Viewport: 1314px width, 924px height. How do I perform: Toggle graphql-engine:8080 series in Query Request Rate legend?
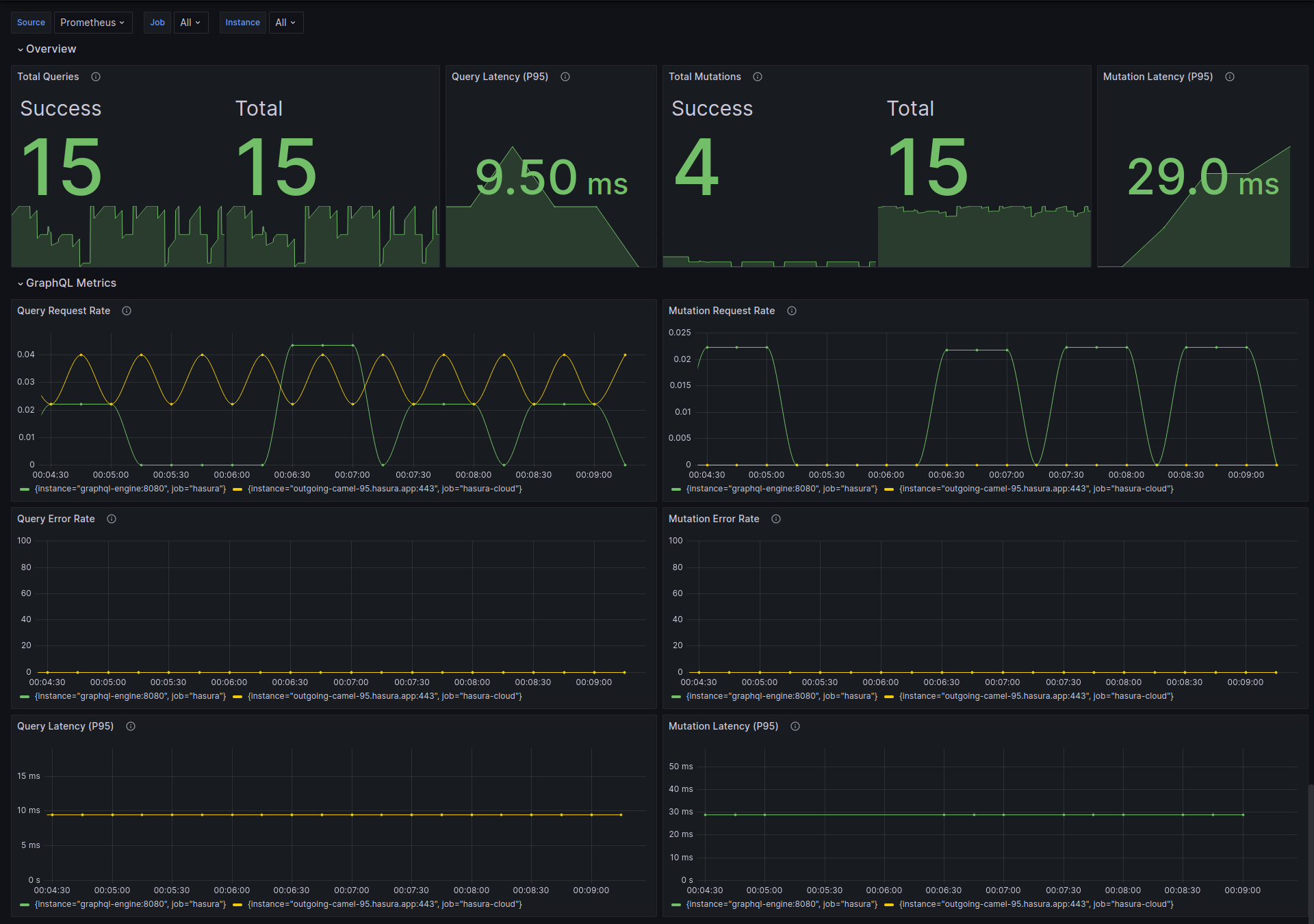click(130, 489)
